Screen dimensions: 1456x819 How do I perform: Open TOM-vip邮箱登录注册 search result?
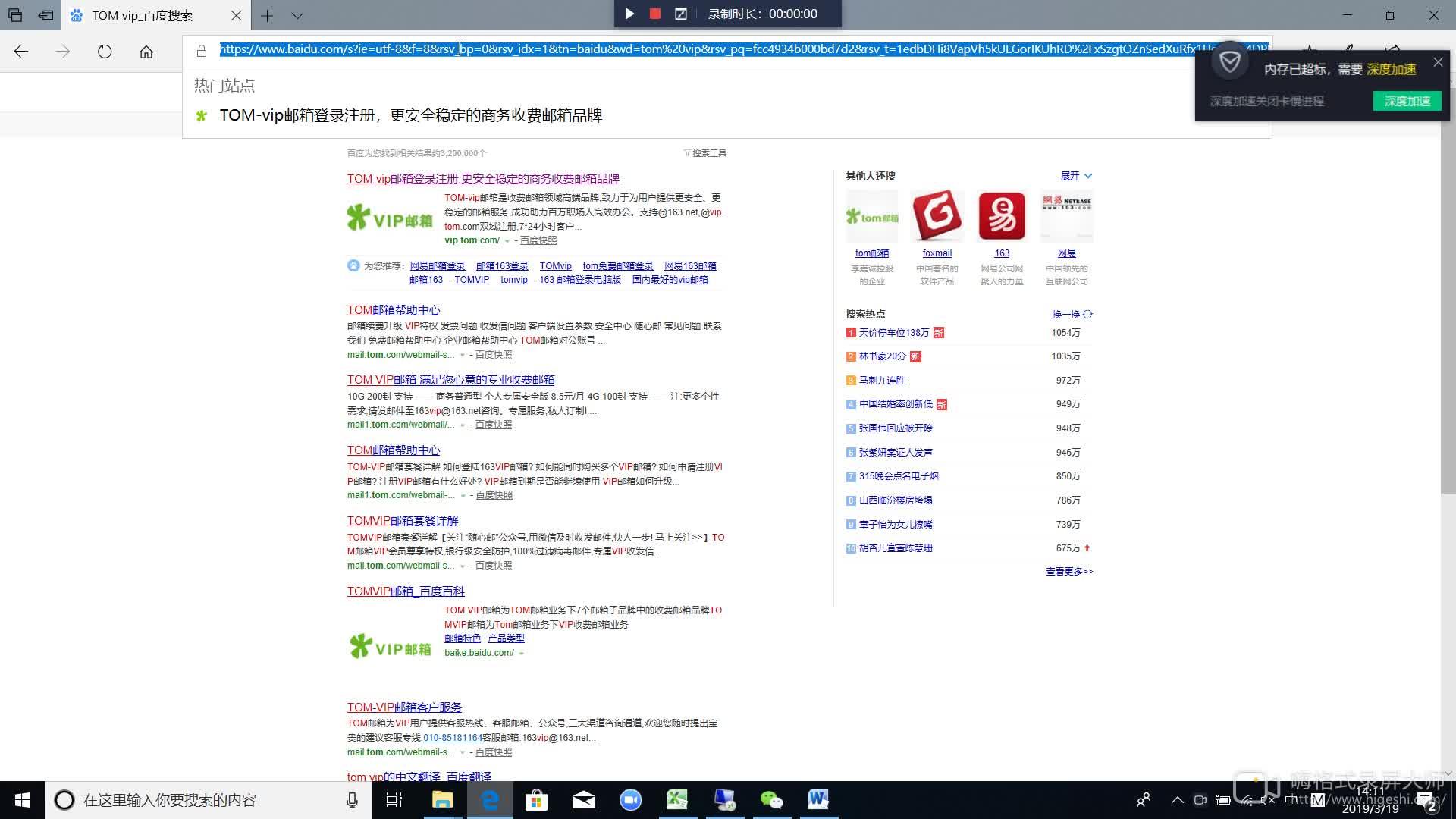point(483,179)
